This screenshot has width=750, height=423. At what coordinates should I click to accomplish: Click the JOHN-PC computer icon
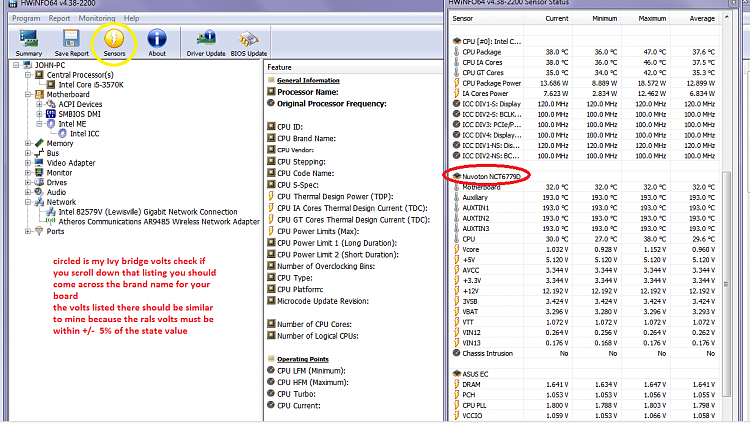point(27,65)
